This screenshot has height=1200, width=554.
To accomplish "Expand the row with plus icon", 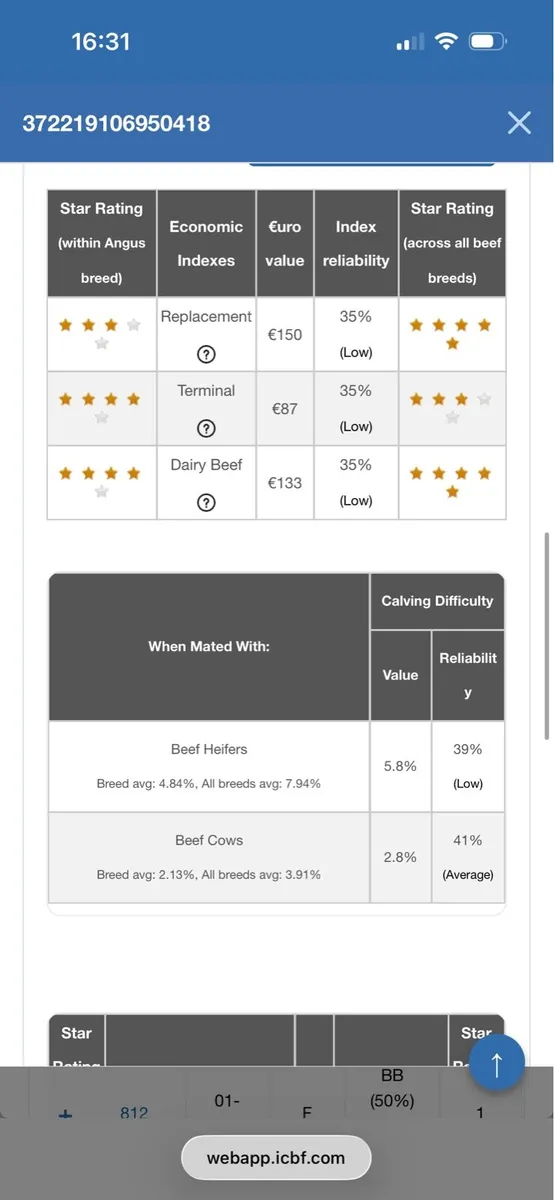I will [66, 1112].
